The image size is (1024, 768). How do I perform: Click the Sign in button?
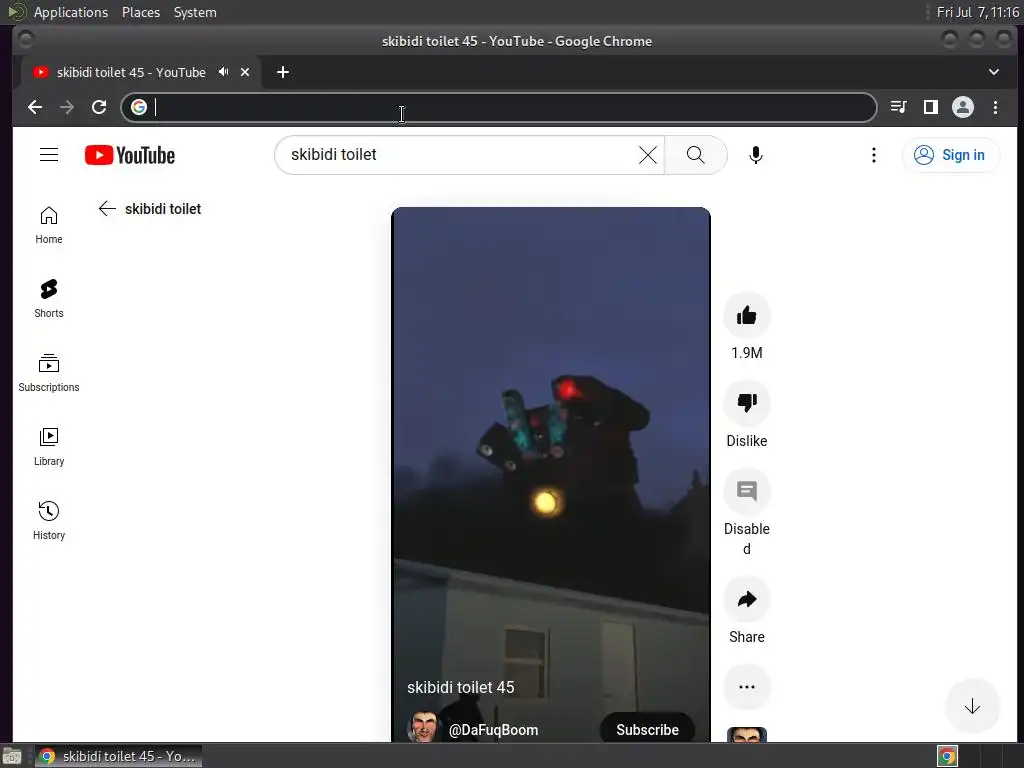tap(950, 155)
